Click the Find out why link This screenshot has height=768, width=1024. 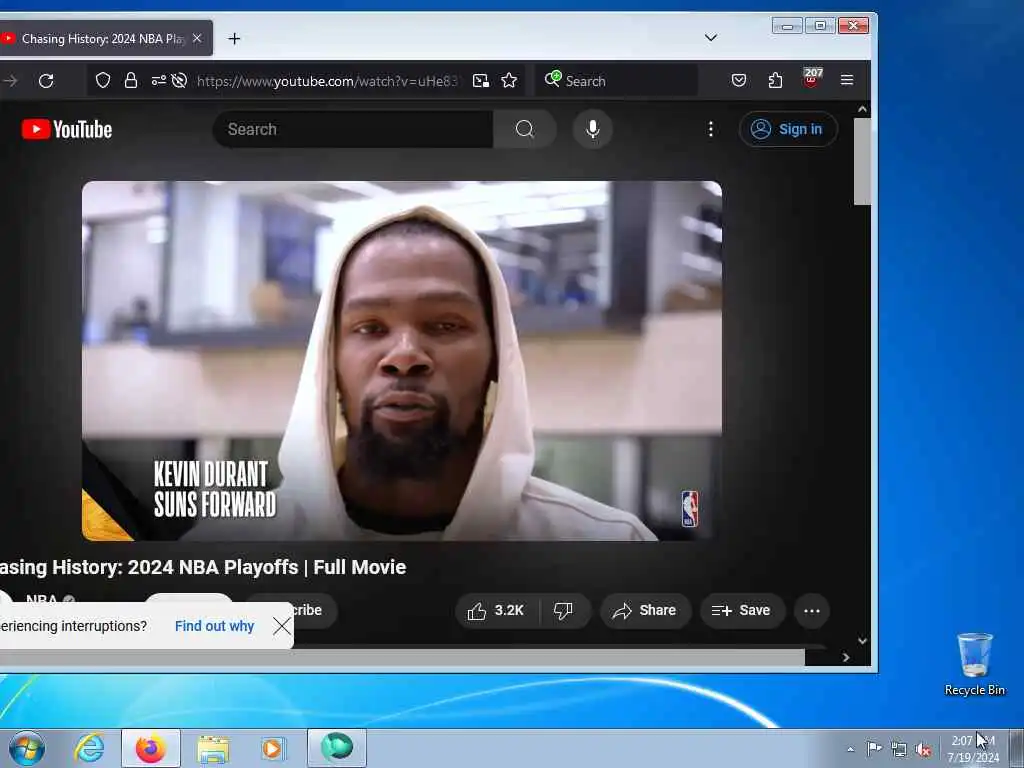coord(214,626)
